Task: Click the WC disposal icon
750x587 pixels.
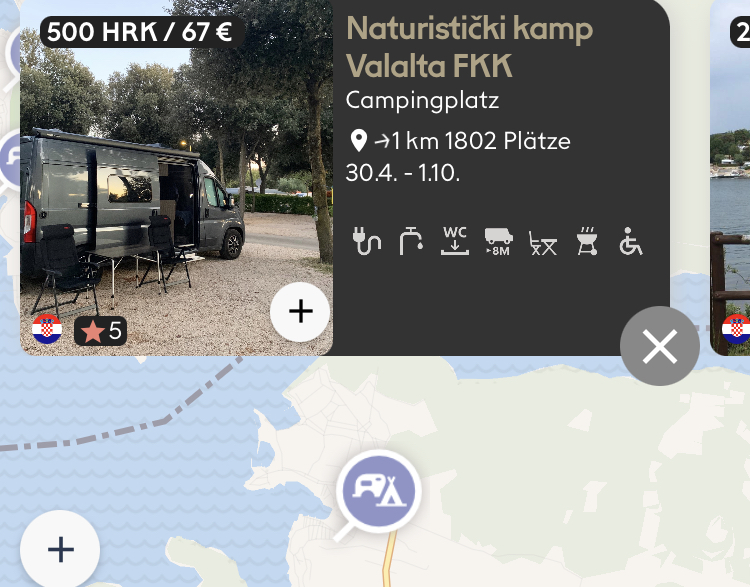Action: pos(454,241)
